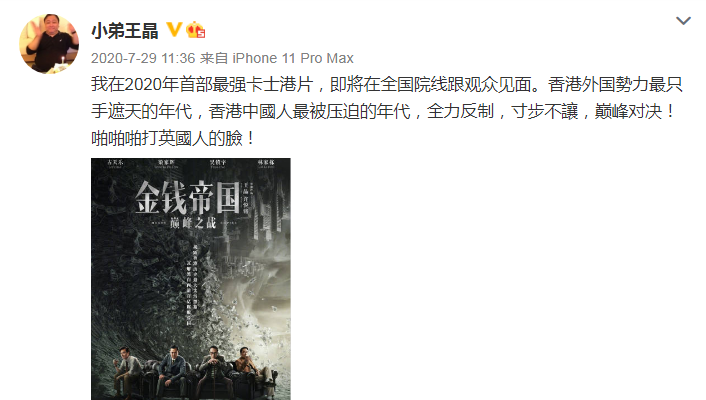Click the first line of the post text

[x=387, y=84]
